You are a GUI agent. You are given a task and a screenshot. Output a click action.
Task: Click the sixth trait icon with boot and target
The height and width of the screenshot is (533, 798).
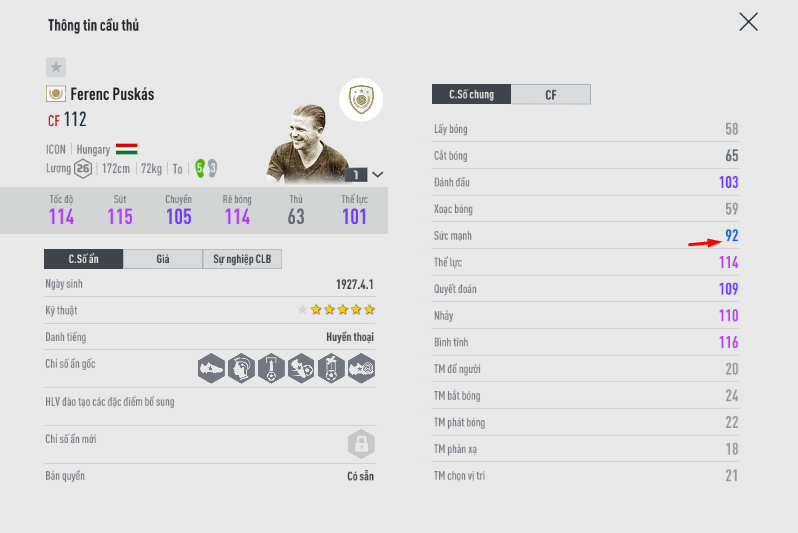click(x=361, y=368)
